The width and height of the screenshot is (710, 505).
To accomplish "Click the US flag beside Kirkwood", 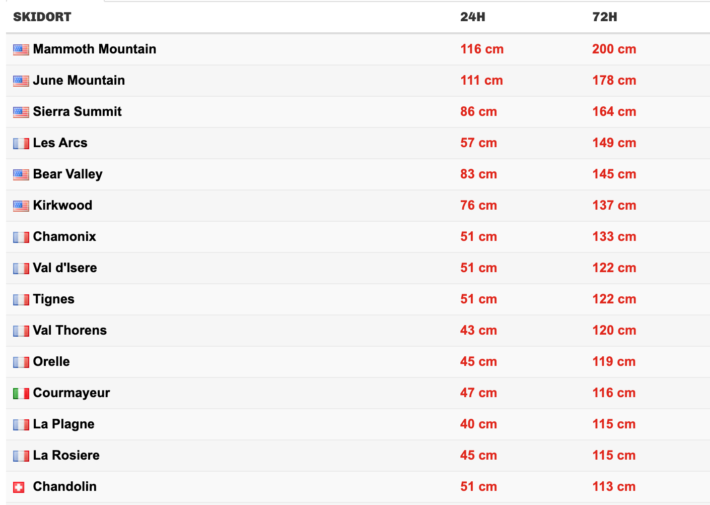I will [x=20, y=206].
